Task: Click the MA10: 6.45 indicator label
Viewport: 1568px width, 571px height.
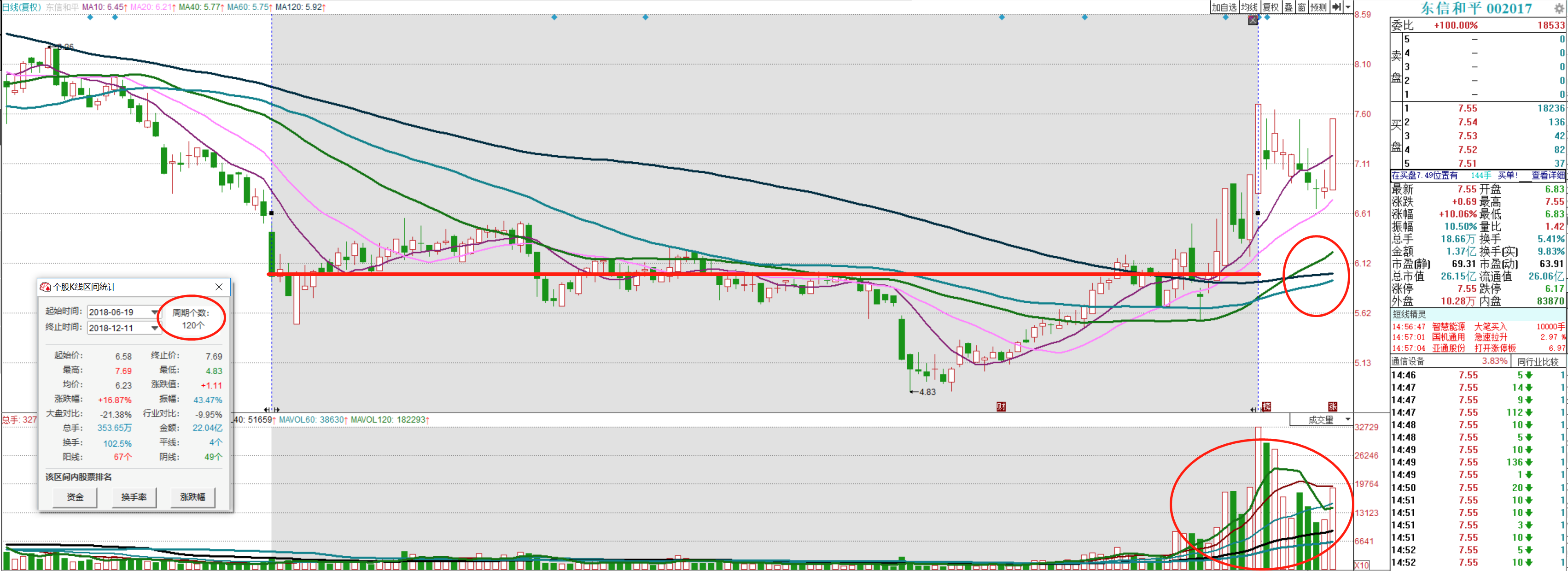Action: pos(104,7)
